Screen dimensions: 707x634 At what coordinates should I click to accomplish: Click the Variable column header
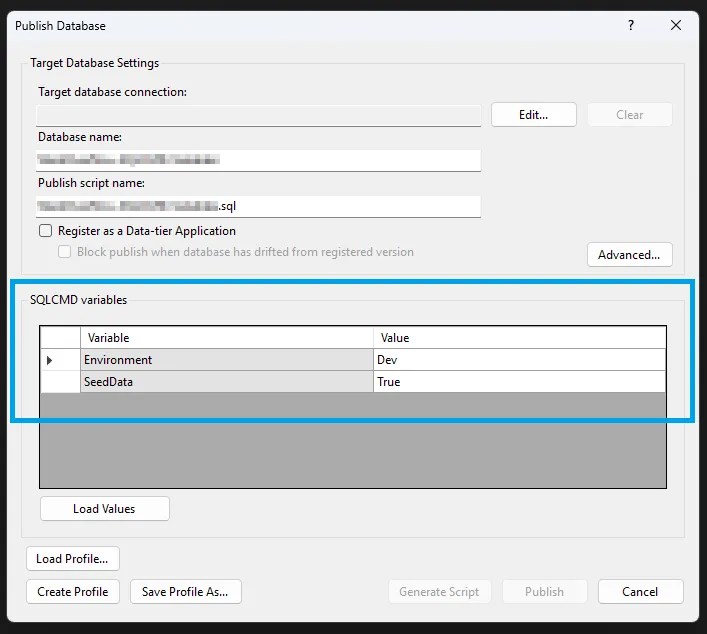[x=227, y=337]
